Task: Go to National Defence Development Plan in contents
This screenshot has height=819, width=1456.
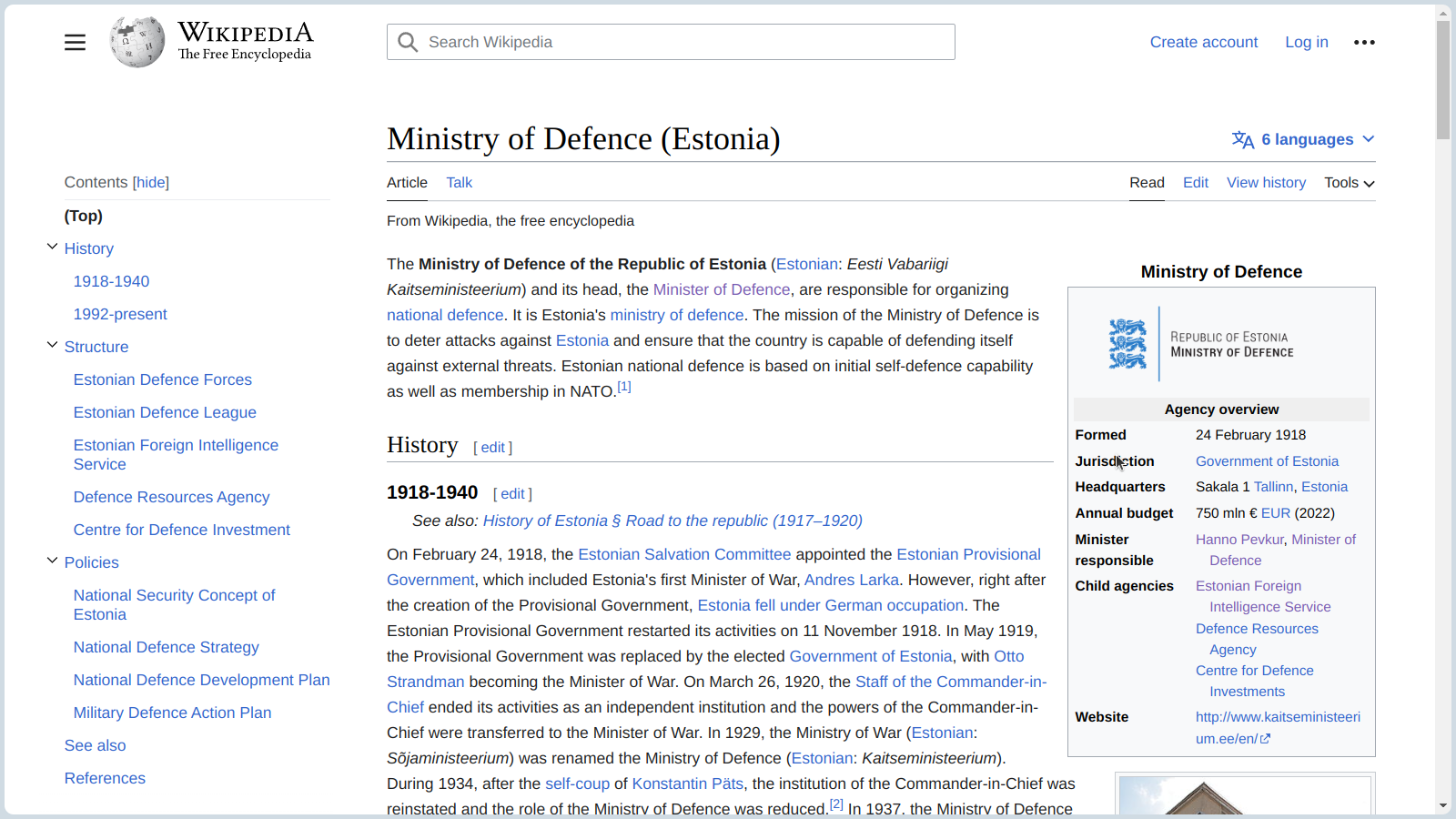Action: point(201,680)
